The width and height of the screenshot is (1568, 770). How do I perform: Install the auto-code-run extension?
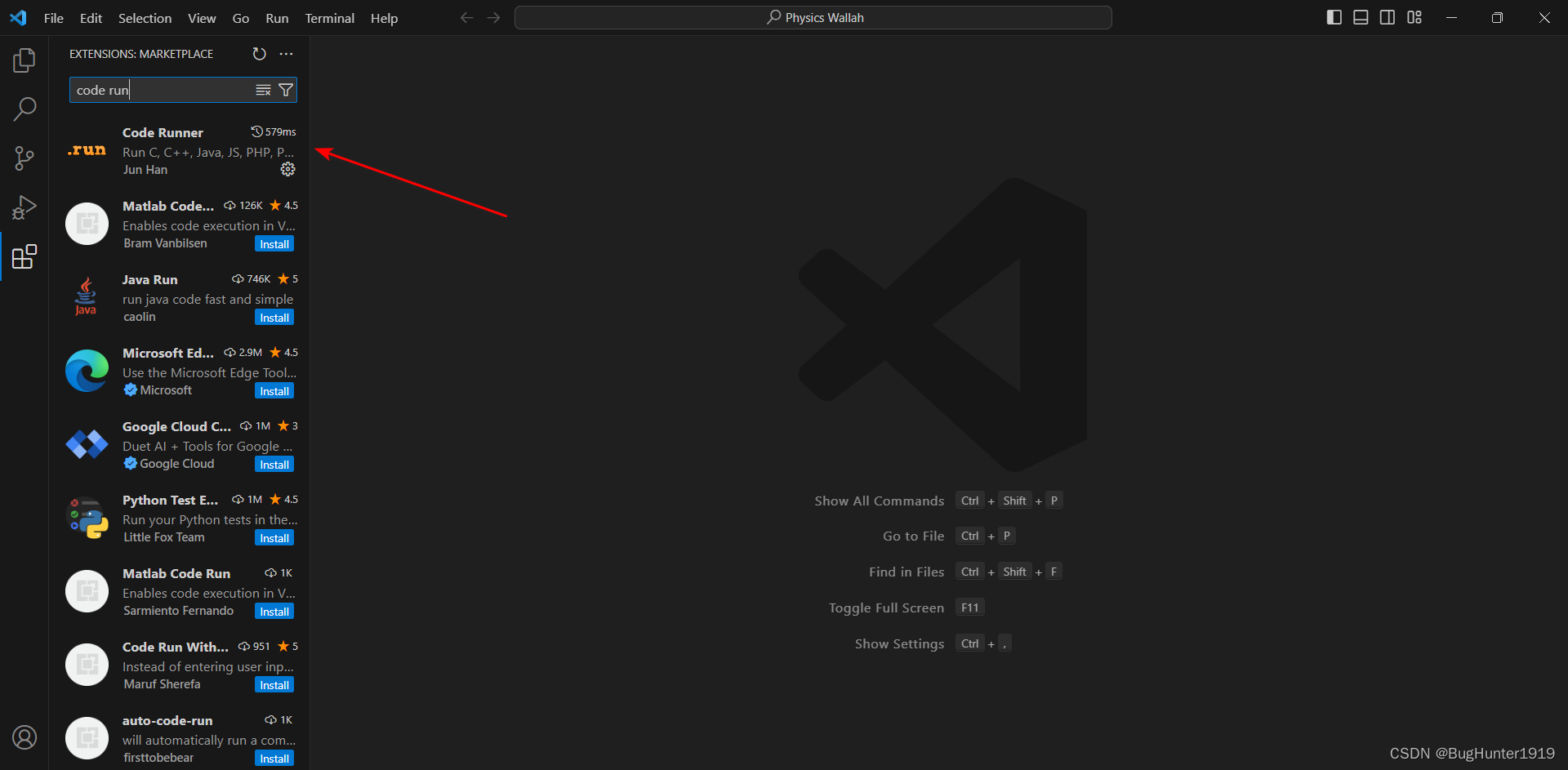click(x=274, y=759)
